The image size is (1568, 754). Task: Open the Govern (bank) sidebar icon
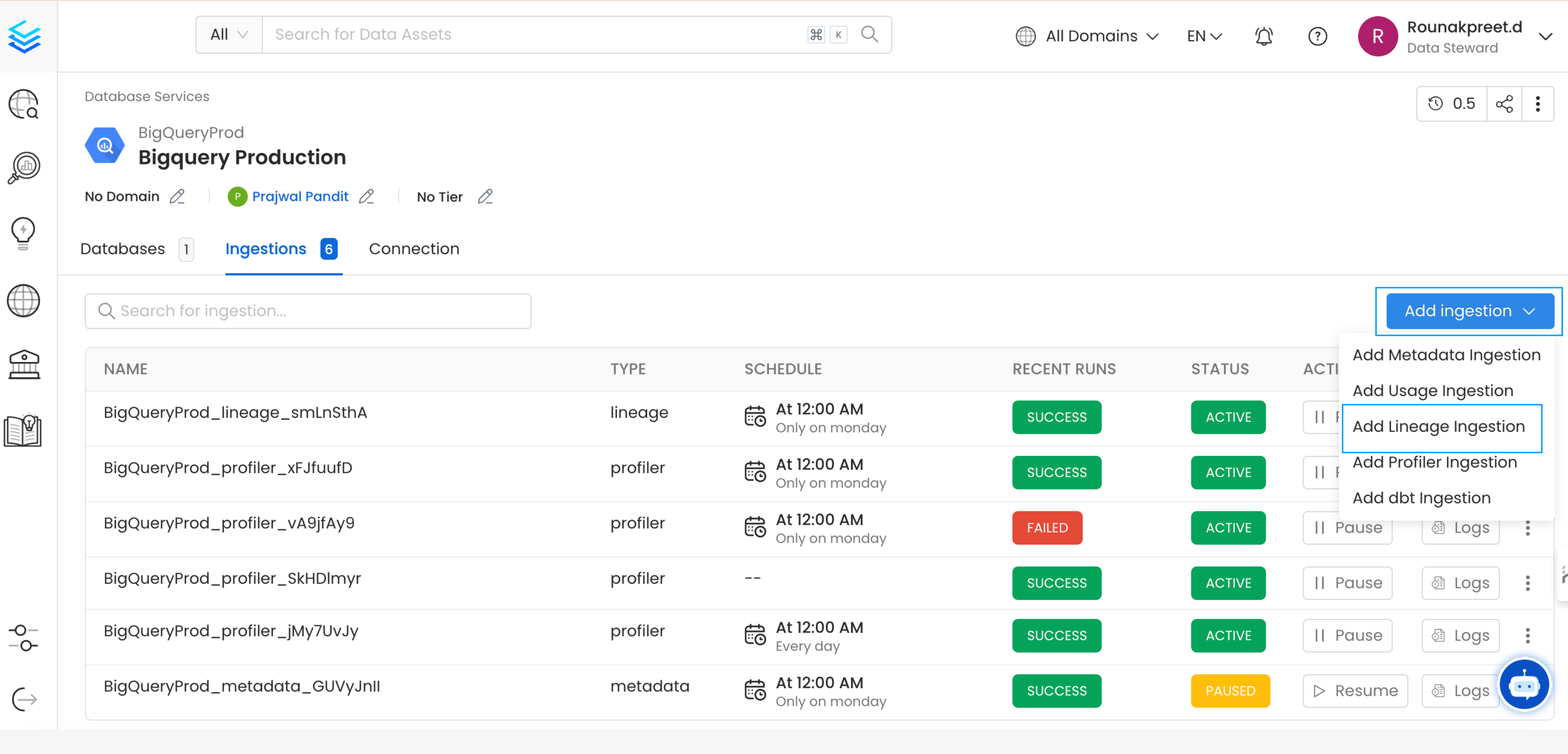(23, 365)
